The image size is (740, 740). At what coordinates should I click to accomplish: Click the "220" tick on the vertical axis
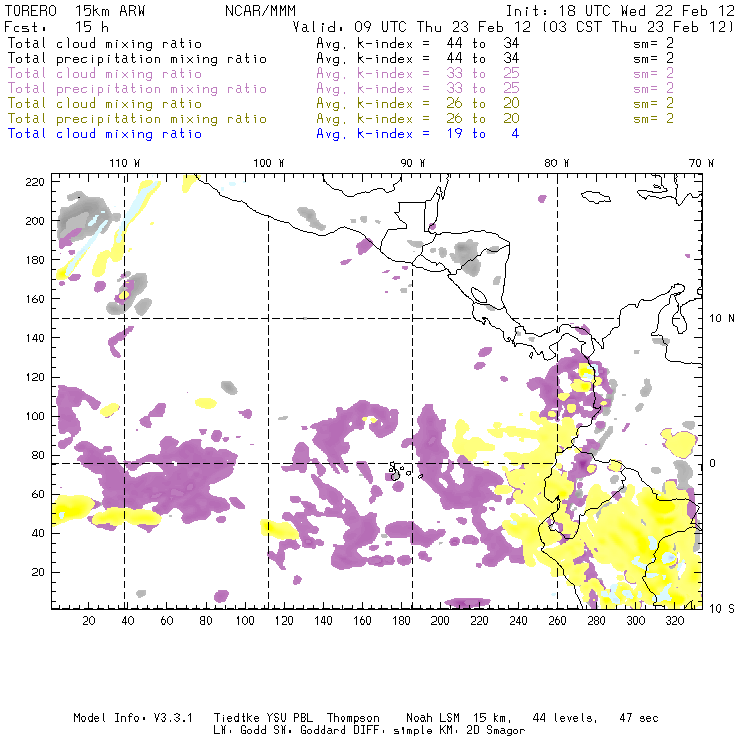pyautogui.click(x=35, y=182)
